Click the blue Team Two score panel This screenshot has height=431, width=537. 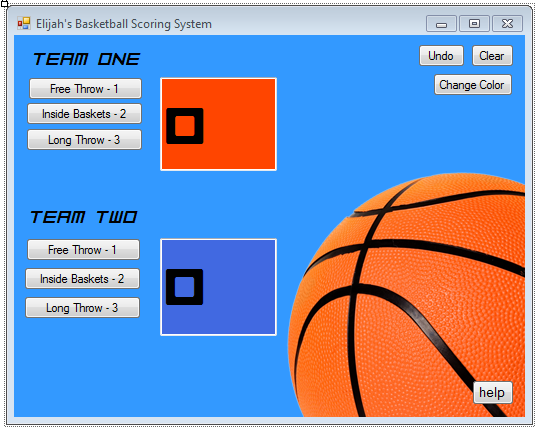point(218,287)
